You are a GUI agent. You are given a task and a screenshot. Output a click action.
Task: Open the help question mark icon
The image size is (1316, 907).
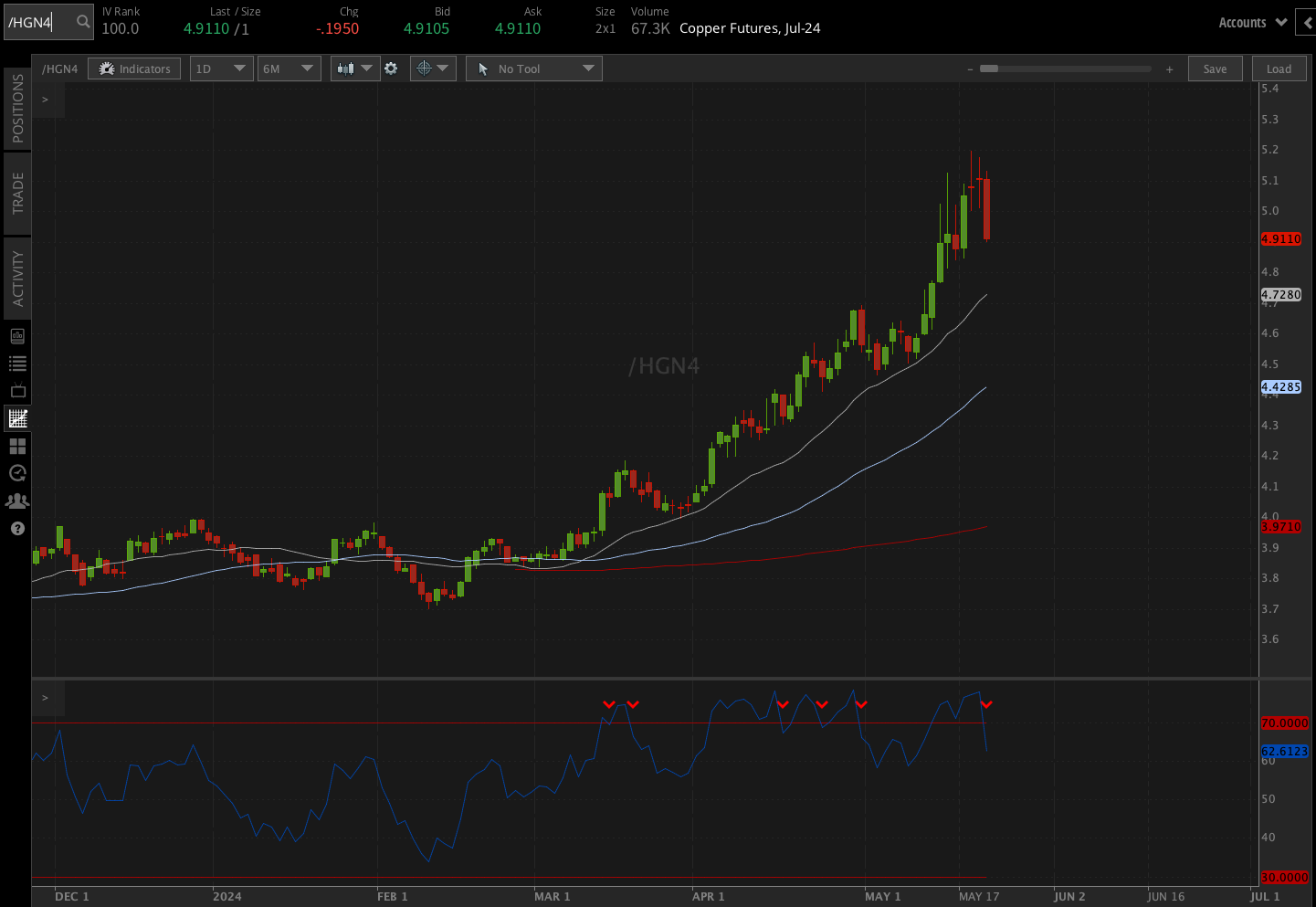tap(17, 528)
